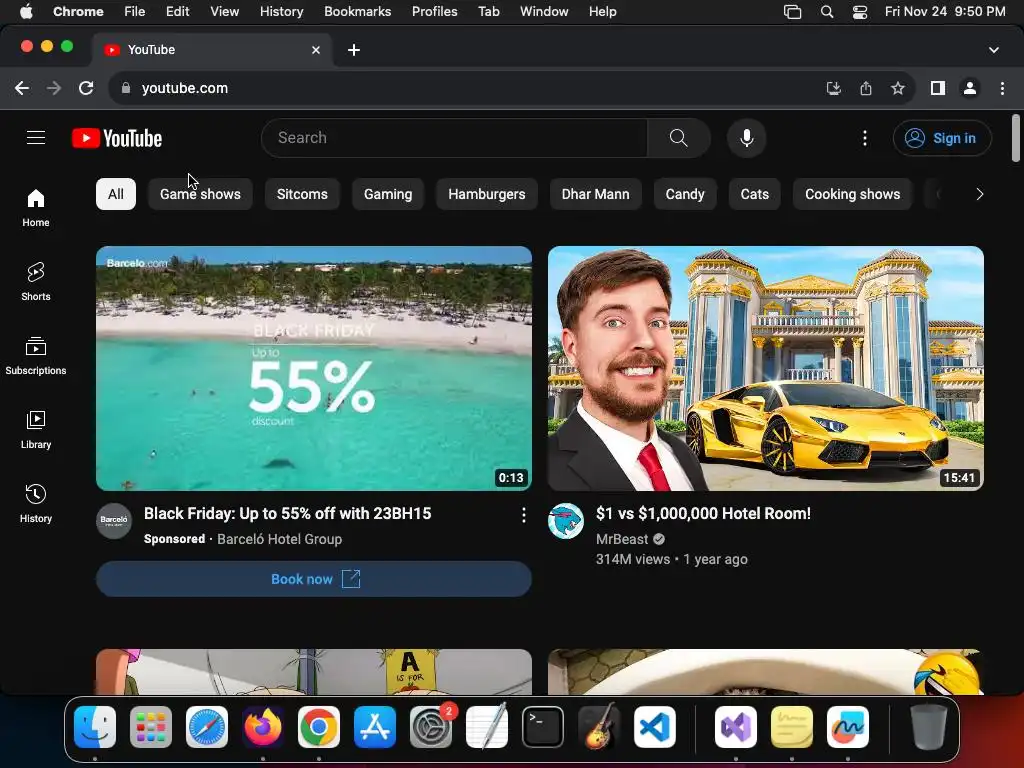Open the Bookmarks menu in menu bar

click(x=357, y=11)
